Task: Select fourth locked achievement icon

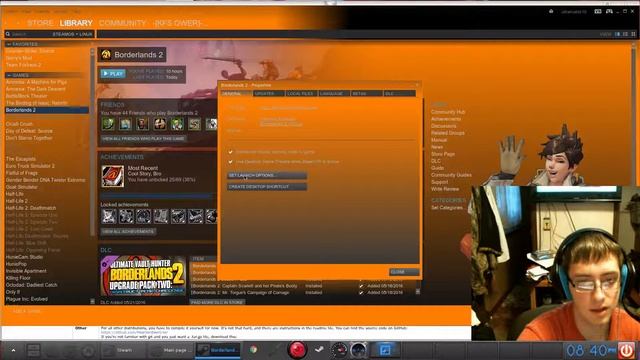Action: coord(160,216)
